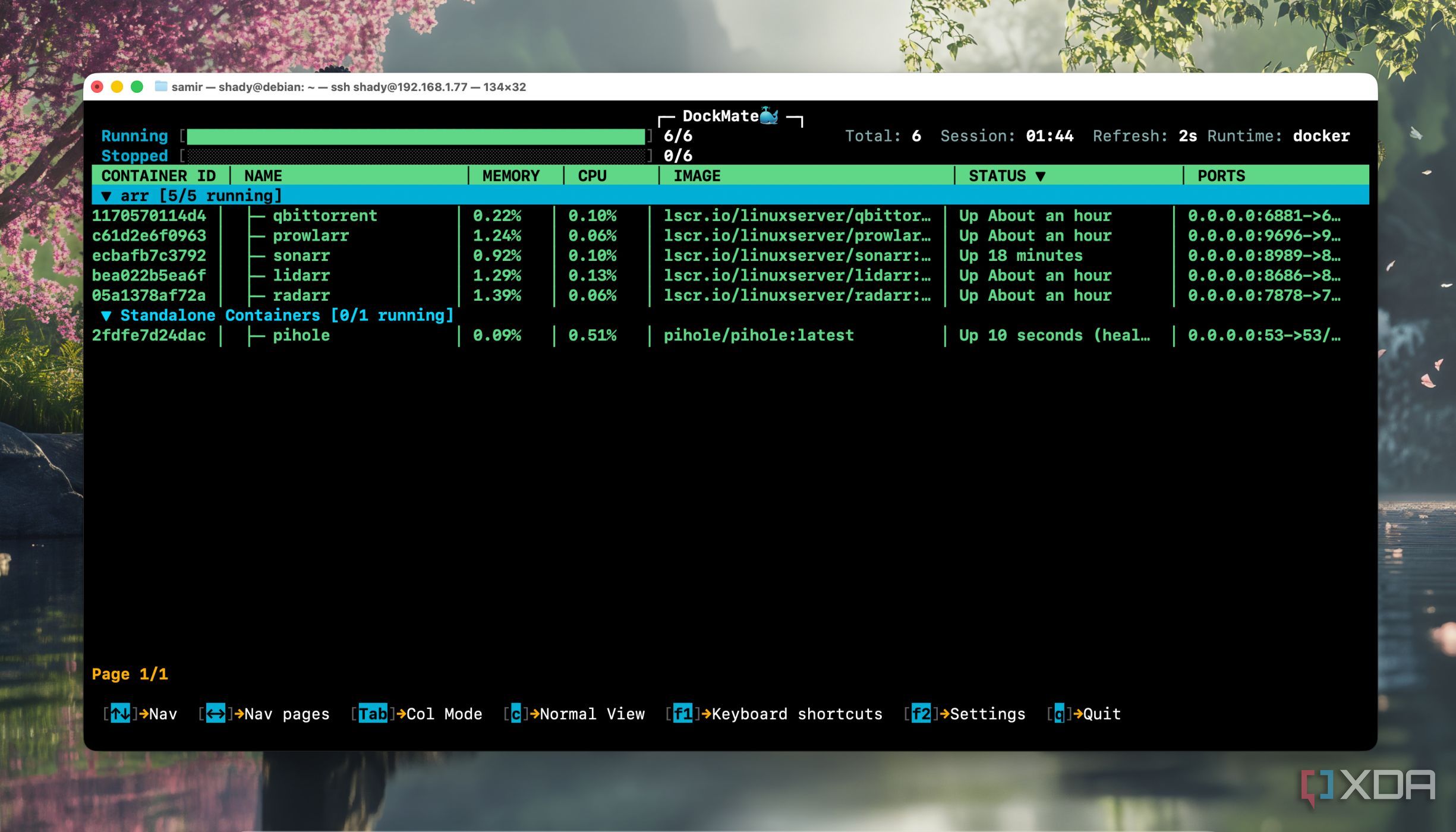
Task: Click the up/down arrows Nav key icon
Action: 120,713
